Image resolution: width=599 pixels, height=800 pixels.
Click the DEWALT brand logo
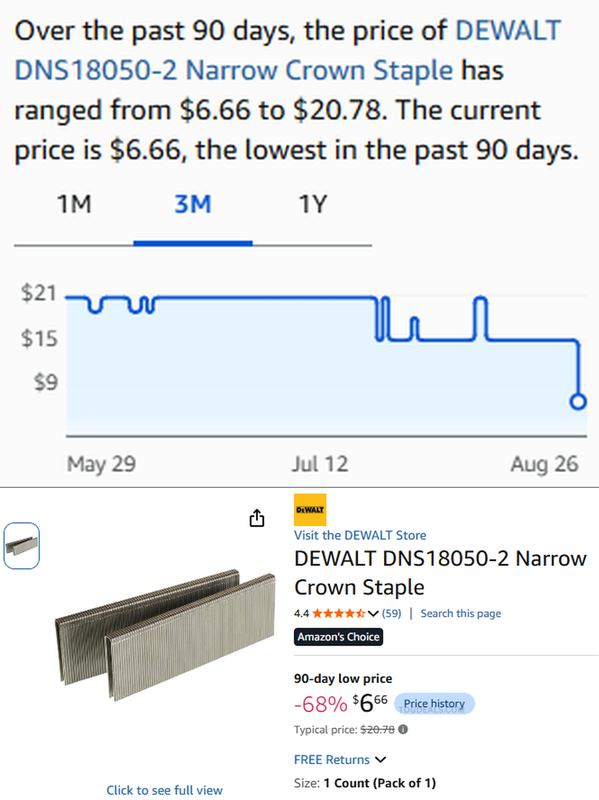coord(310,509)
